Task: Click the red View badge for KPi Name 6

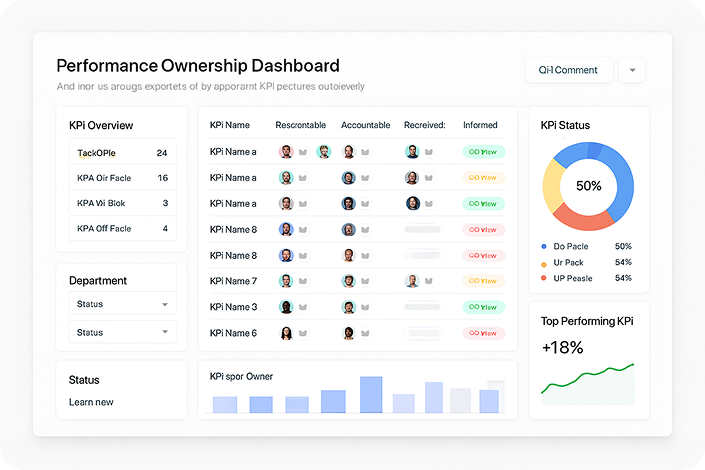Action: coord(483,333)
